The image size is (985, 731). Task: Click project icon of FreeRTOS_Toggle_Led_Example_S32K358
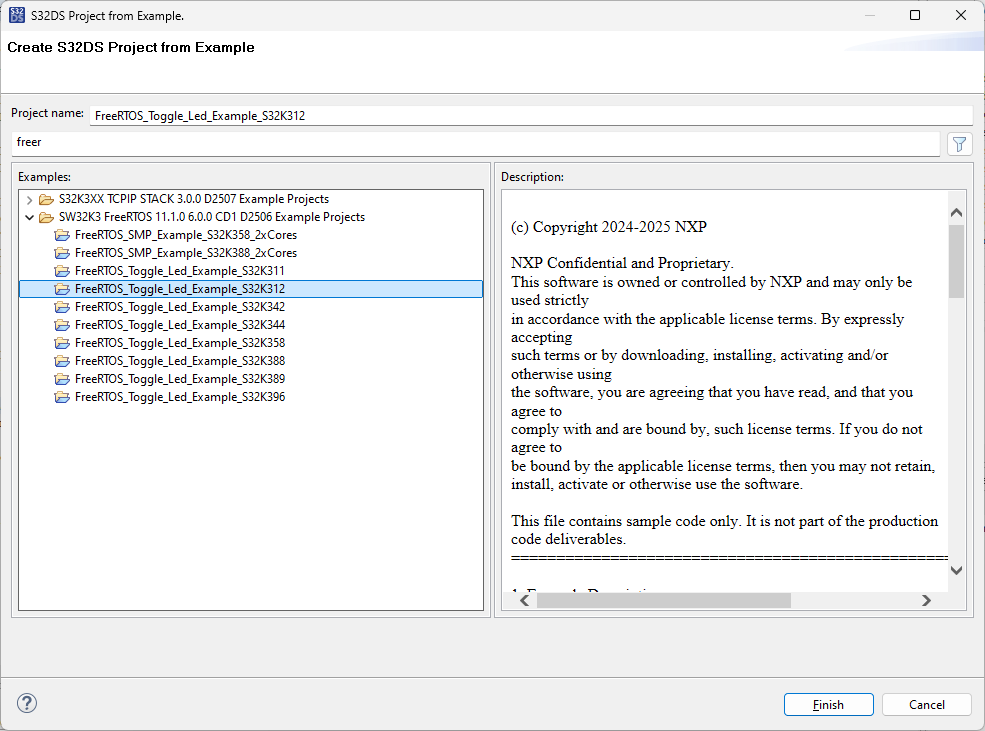[x=62, y=343]
